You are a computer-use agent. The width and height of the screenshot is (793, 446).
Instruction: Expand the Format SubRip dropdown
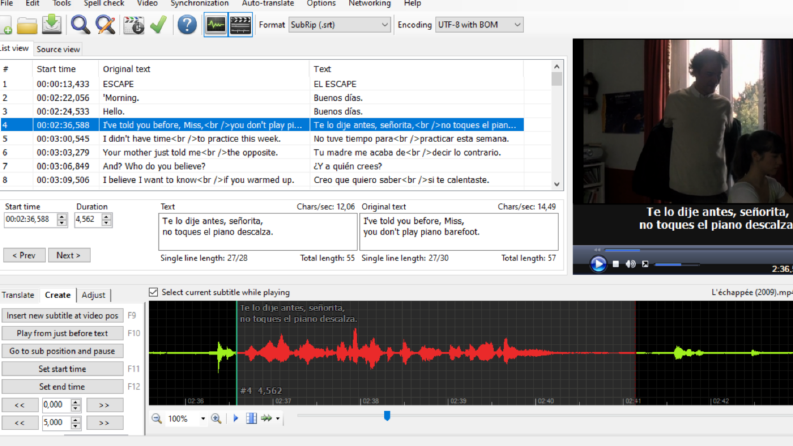pyautogui.click(x=339, y=24)
